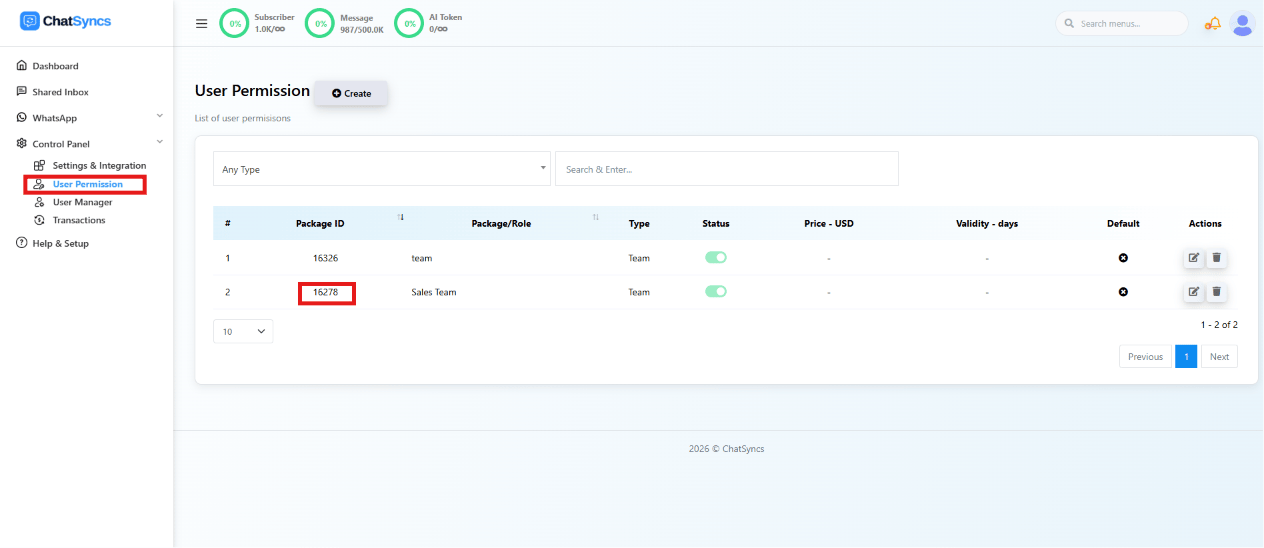Open Dashboard from the sidebar
Image resolution: width=1264 pixels, height=548 pixels.
coord(55,66)
